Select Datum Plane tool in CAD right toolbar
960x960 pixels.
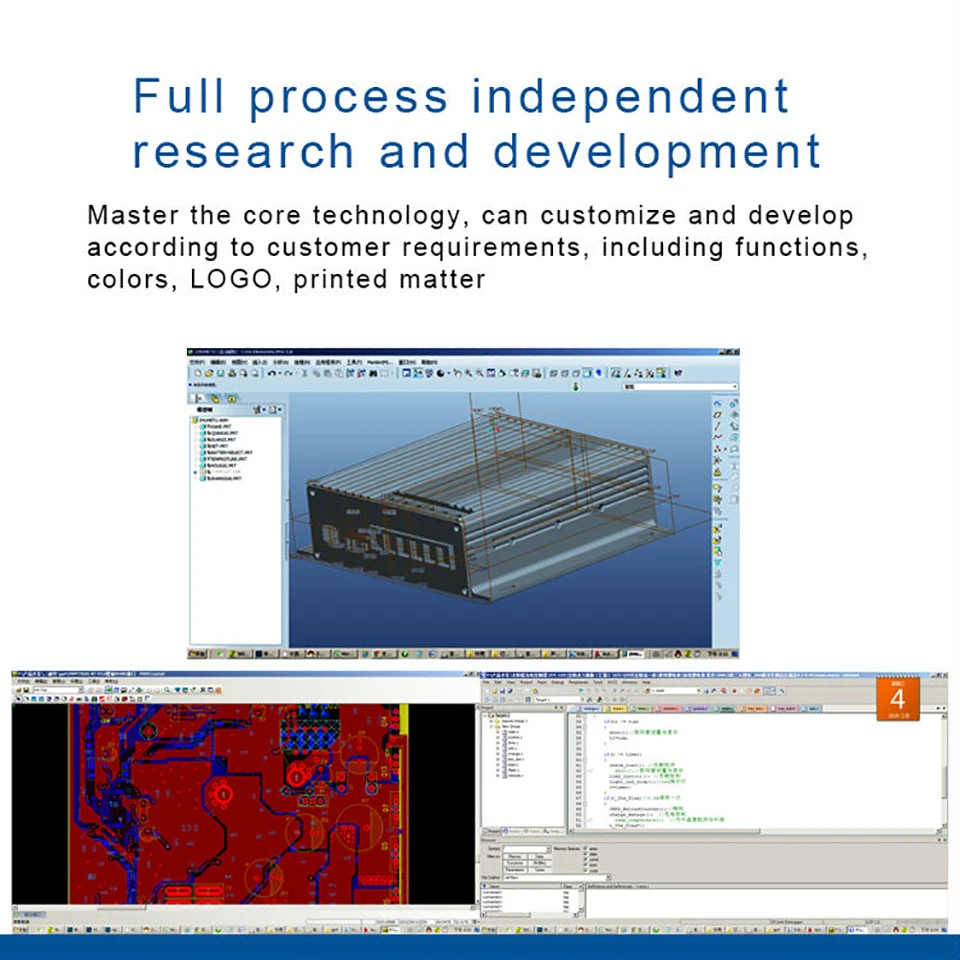pos(718,415)
